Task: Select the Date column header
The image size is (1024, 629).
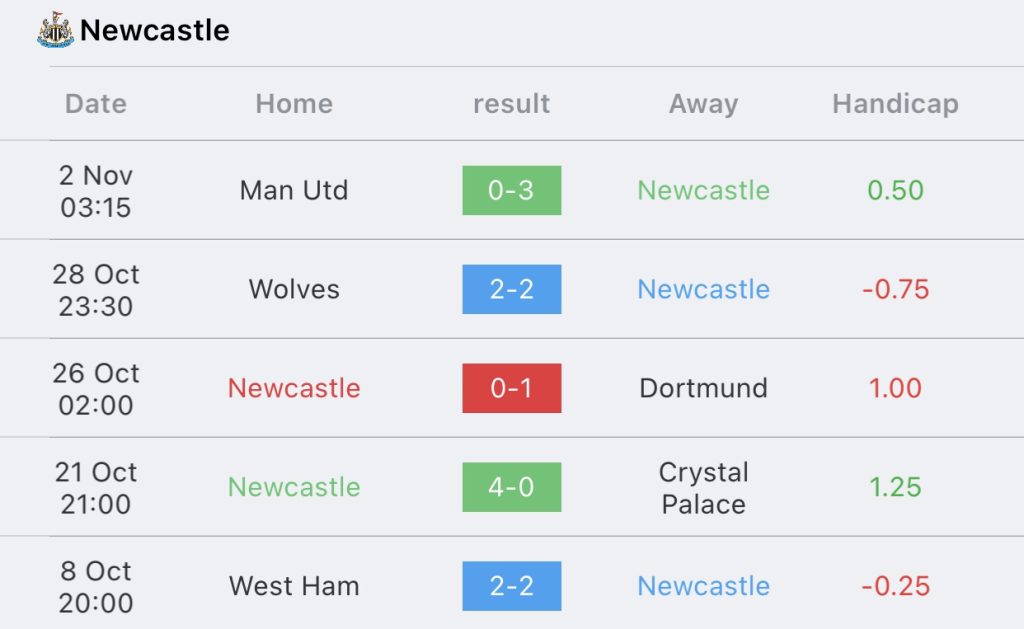Action: [x=96, y=104]
